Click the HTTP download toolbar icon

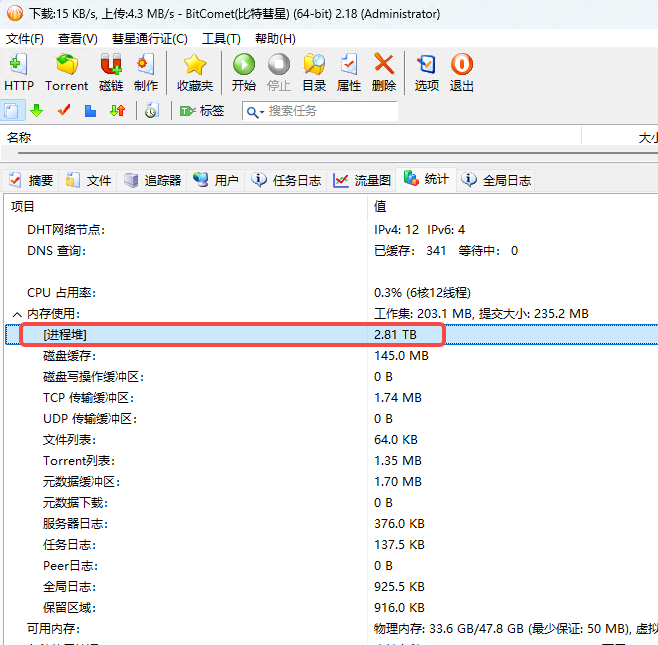[19, 72]
